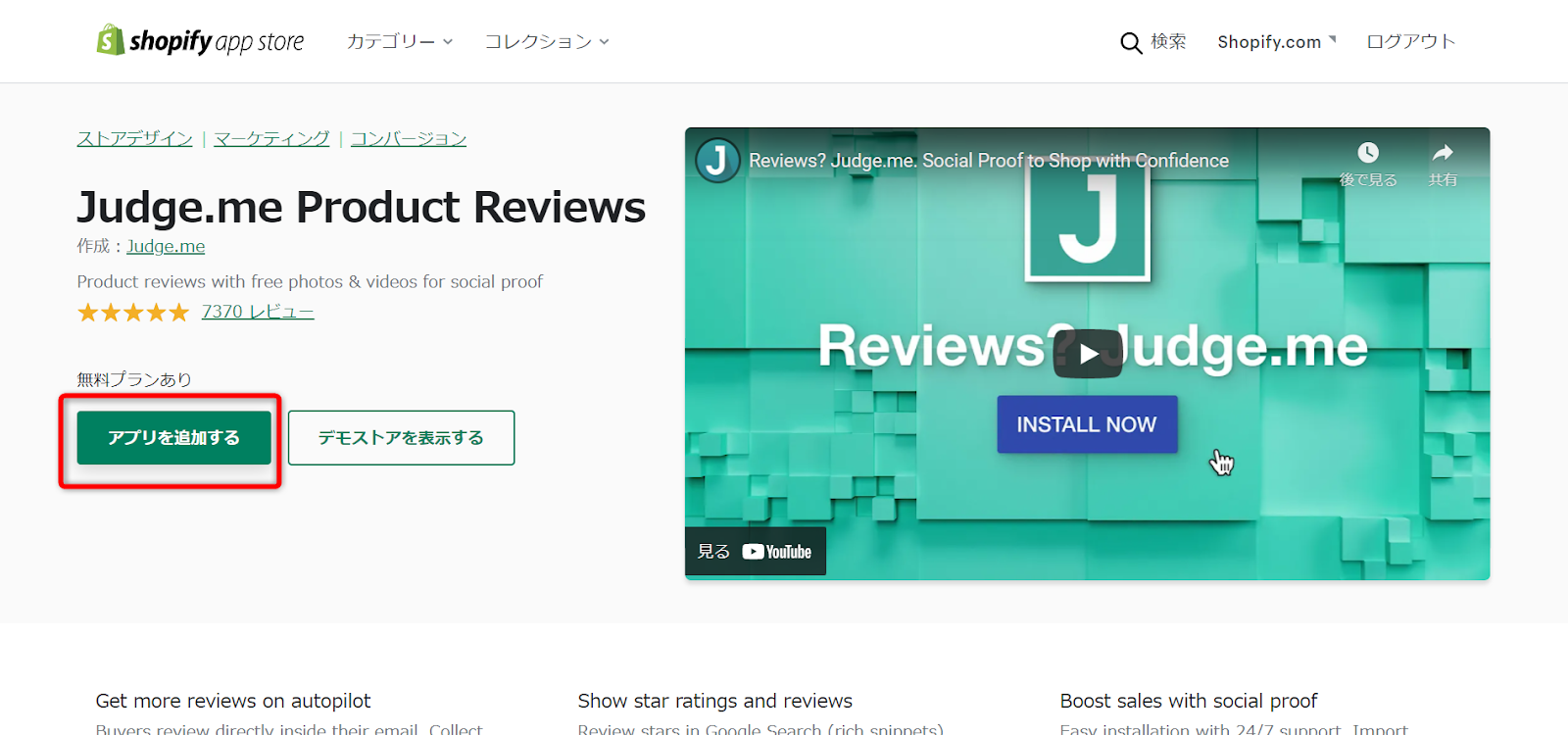
Task: Click the 共有 share arrow icon
Action: coord(1443,153)
